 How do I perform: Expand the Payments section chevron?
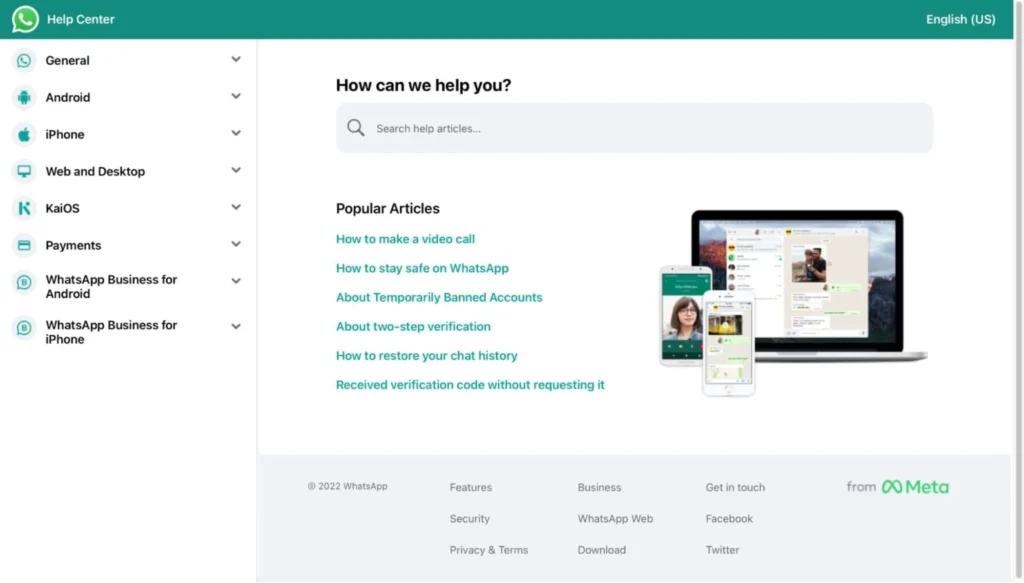(236, 244)
